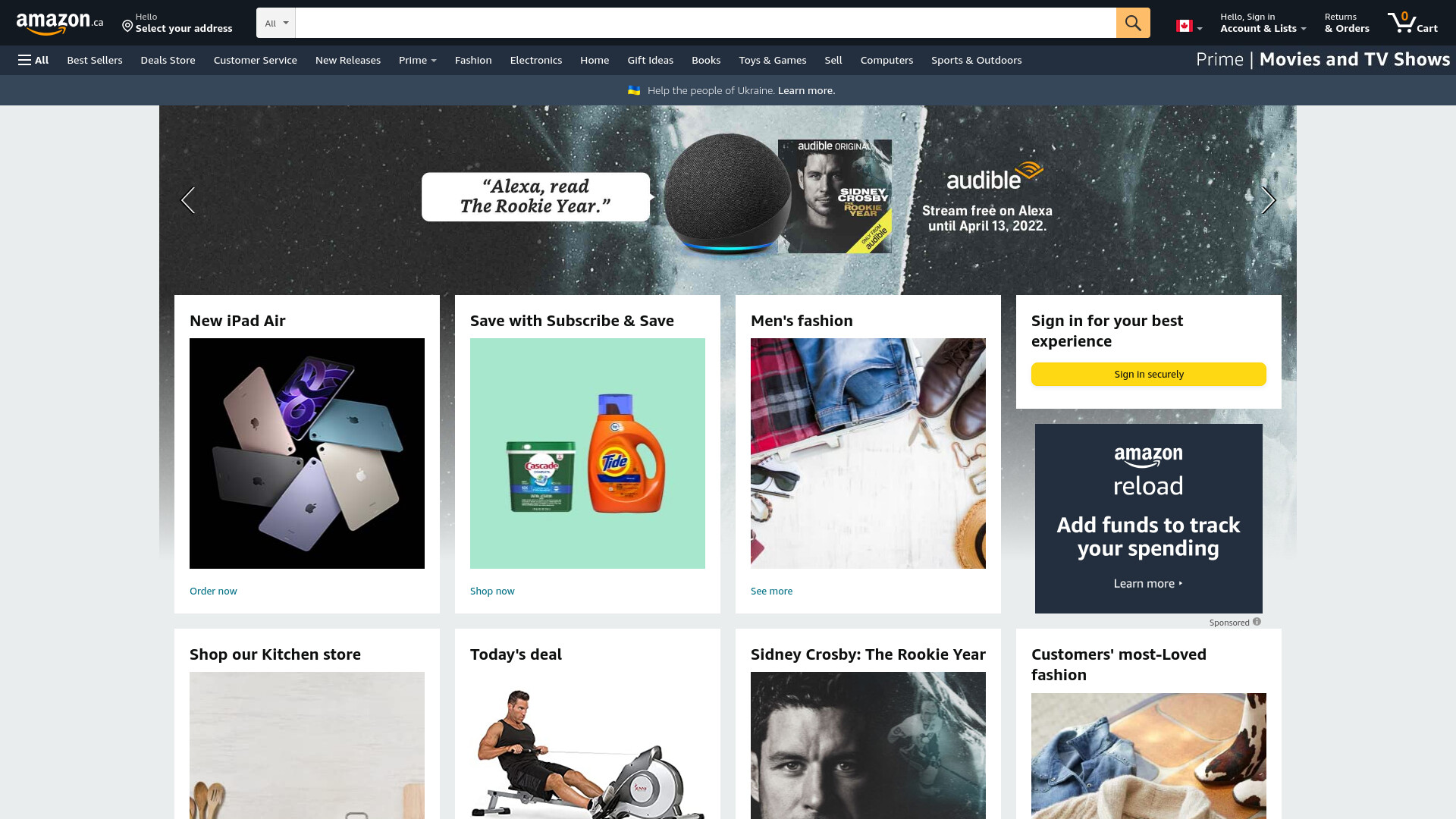Open Today's deal rowing machine image
This screenshot has height=819, width=1456.
[x=588, y=745]
